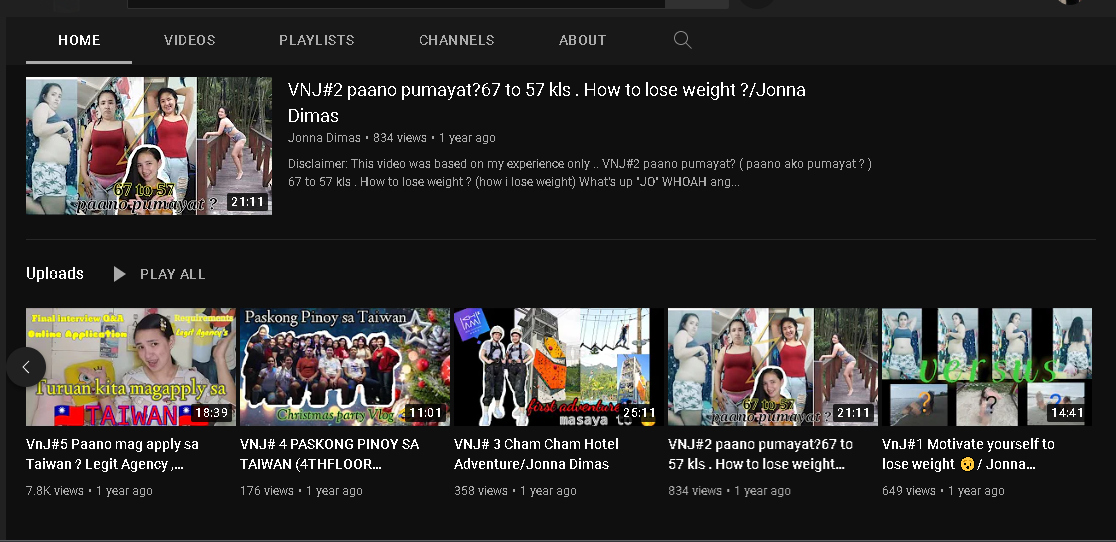Switch to the Videos tab
Image resolution: width=1116 pixels, height=542 pixels.
click(189, 40)
